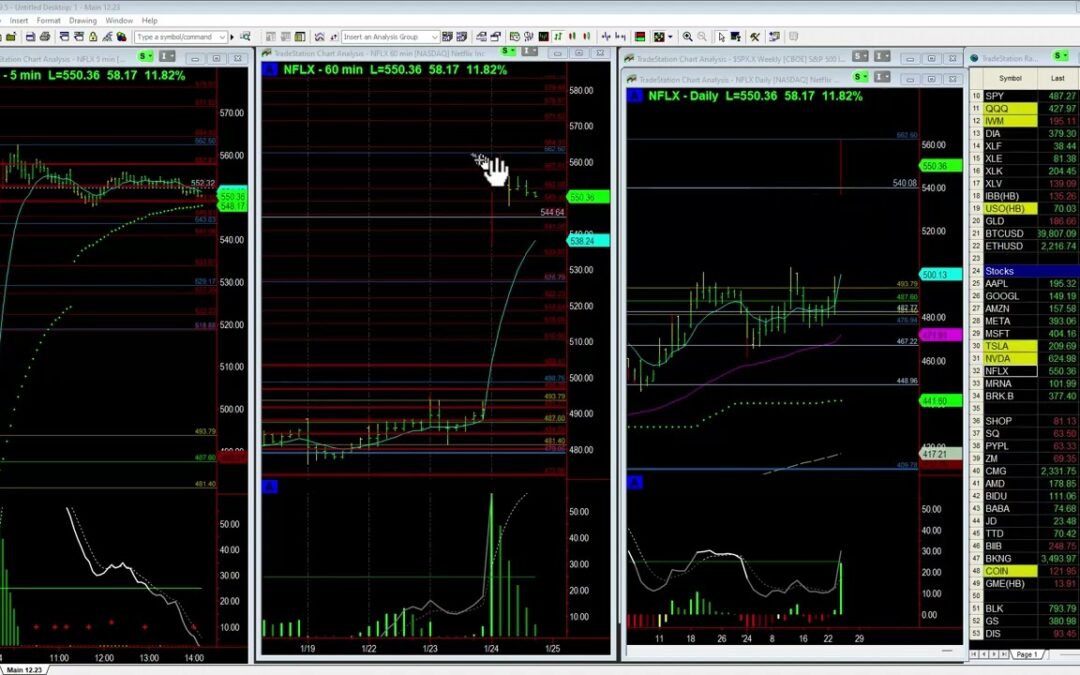Click the print toolbar icon
1080x675 pixels.
(45, 37)
